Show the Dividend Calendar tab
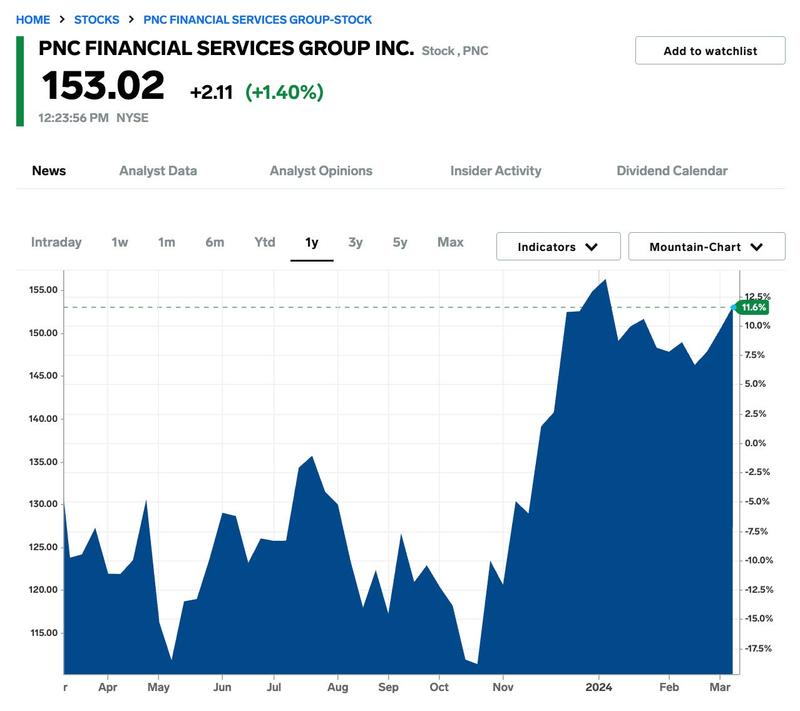 pyautogui.click(x=672, y=171)
